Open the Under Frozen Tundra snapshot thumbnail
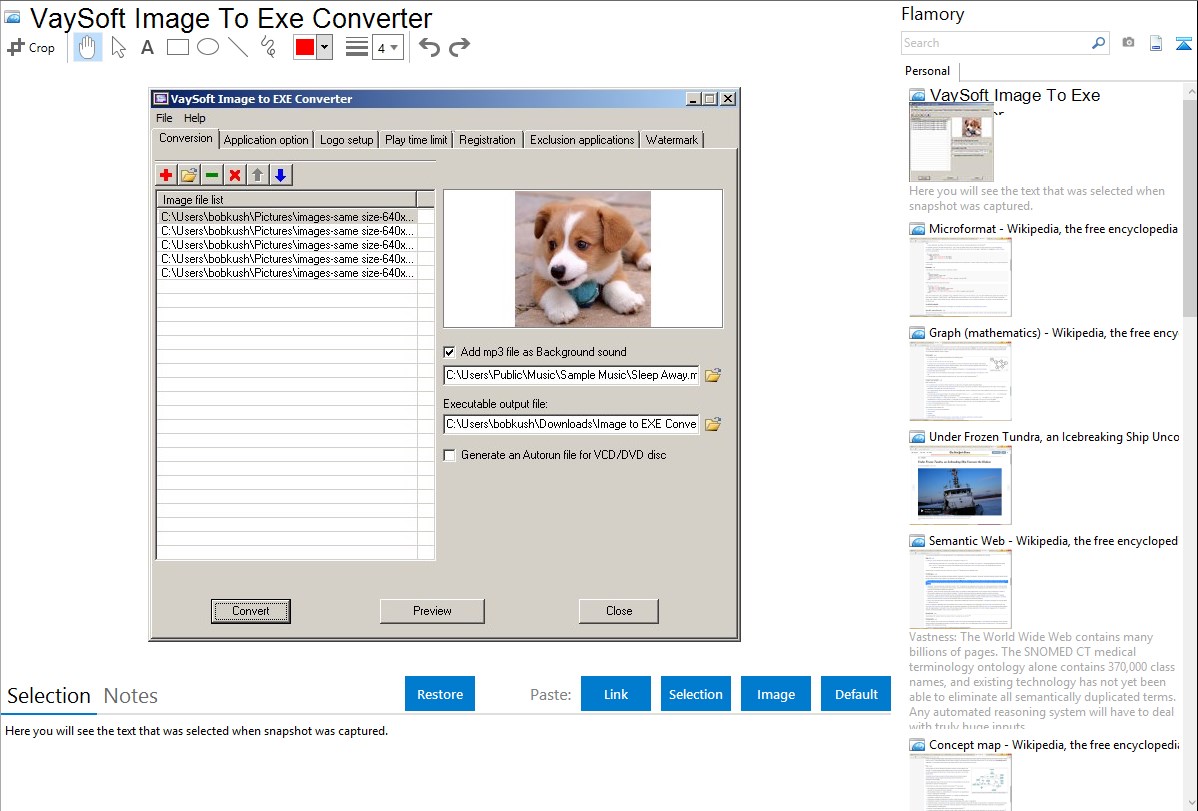The image size is (1198, 811). coord(960,485)
